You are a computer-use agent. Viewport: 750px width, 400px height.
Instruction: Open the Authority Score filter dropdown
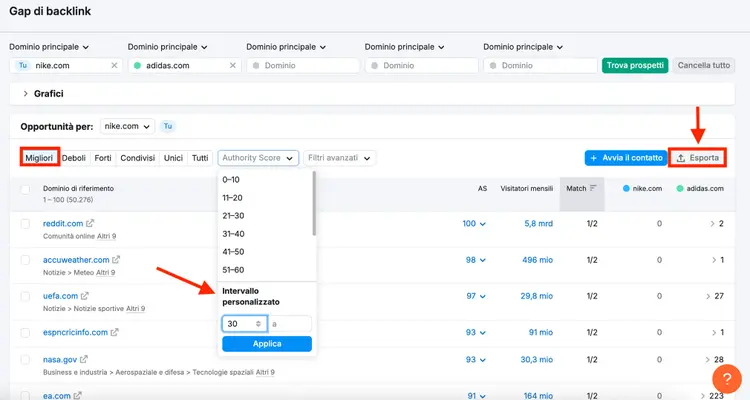(258, 158)
